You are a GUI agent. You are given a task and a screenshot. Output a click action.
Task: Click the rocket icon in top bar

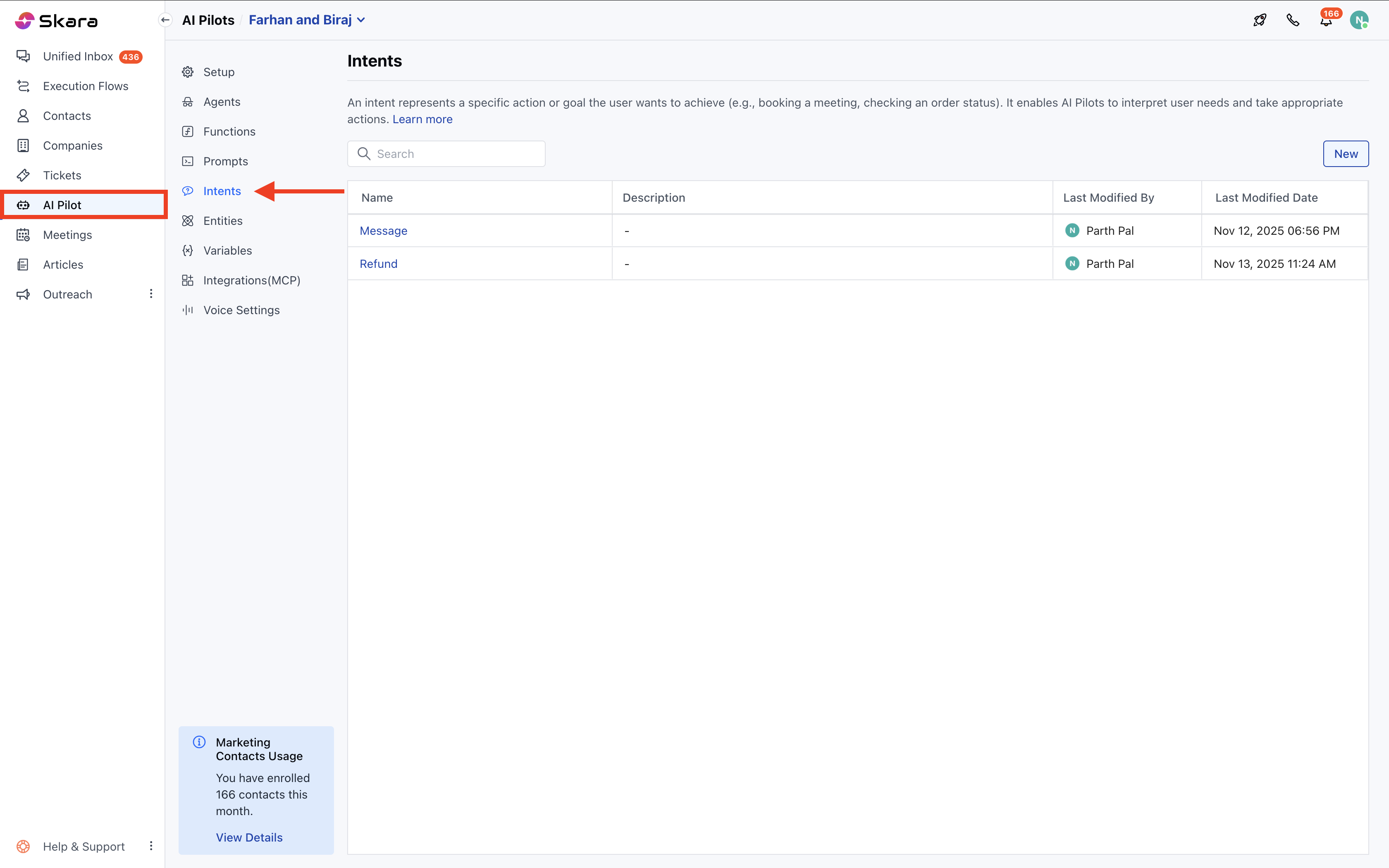point(1259,20)
